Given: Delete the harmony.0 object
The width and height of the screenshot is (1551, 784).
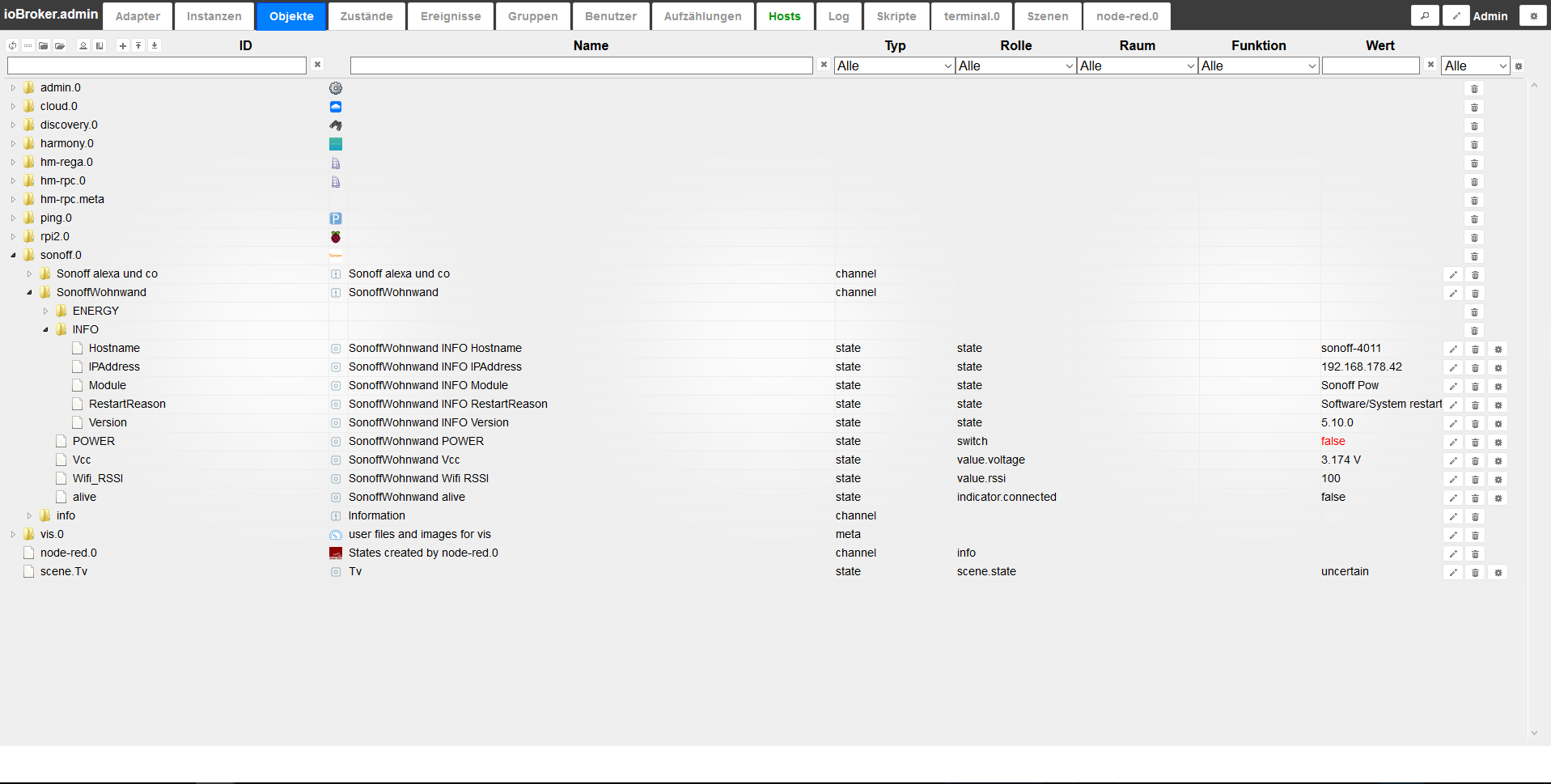Looking at the screenshot, I should click(1474, 145).
